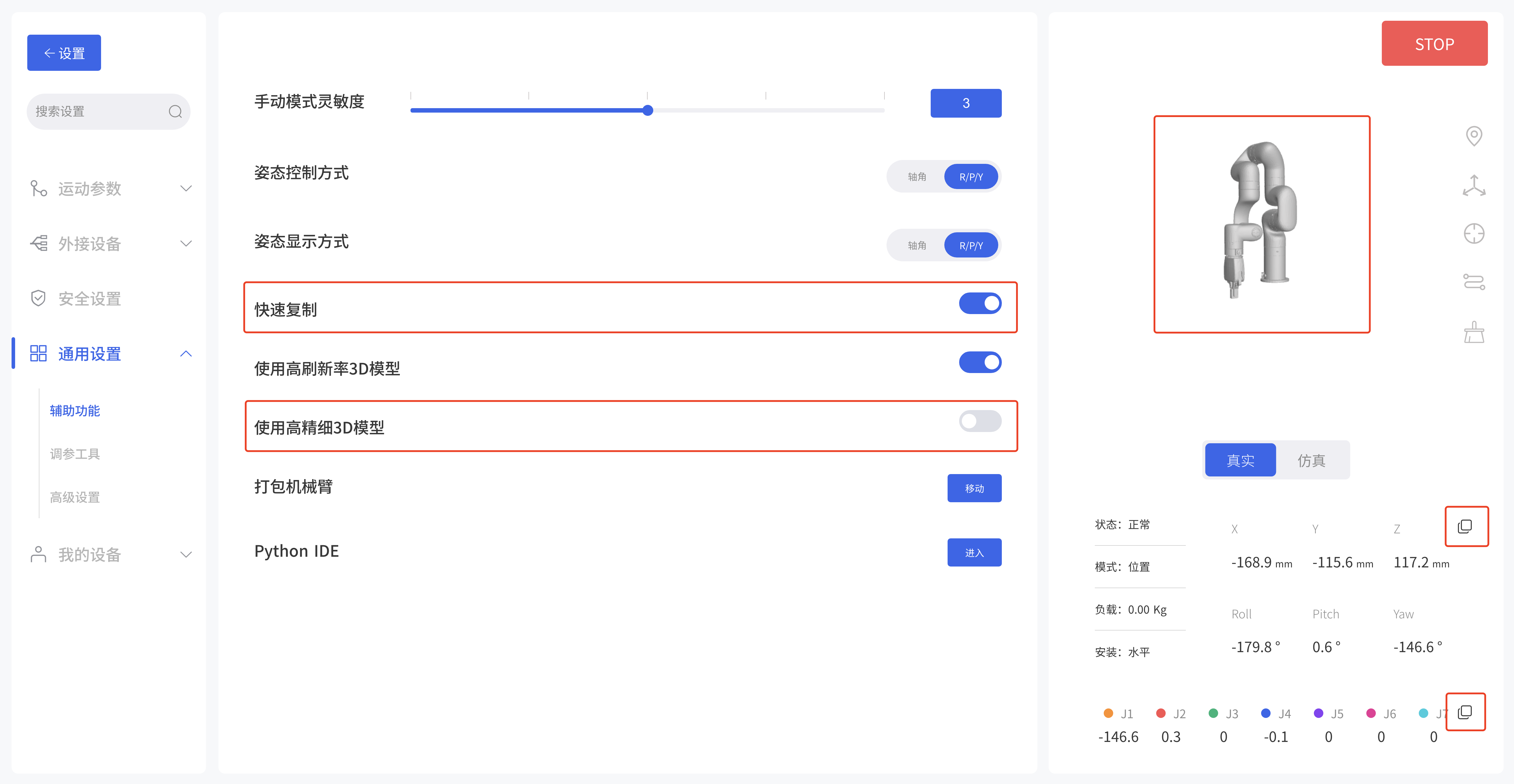The width and height of the screenshot is (1514, 784).
Task: Copy joint values using bottom copy icon
Action: point(1465,712)
